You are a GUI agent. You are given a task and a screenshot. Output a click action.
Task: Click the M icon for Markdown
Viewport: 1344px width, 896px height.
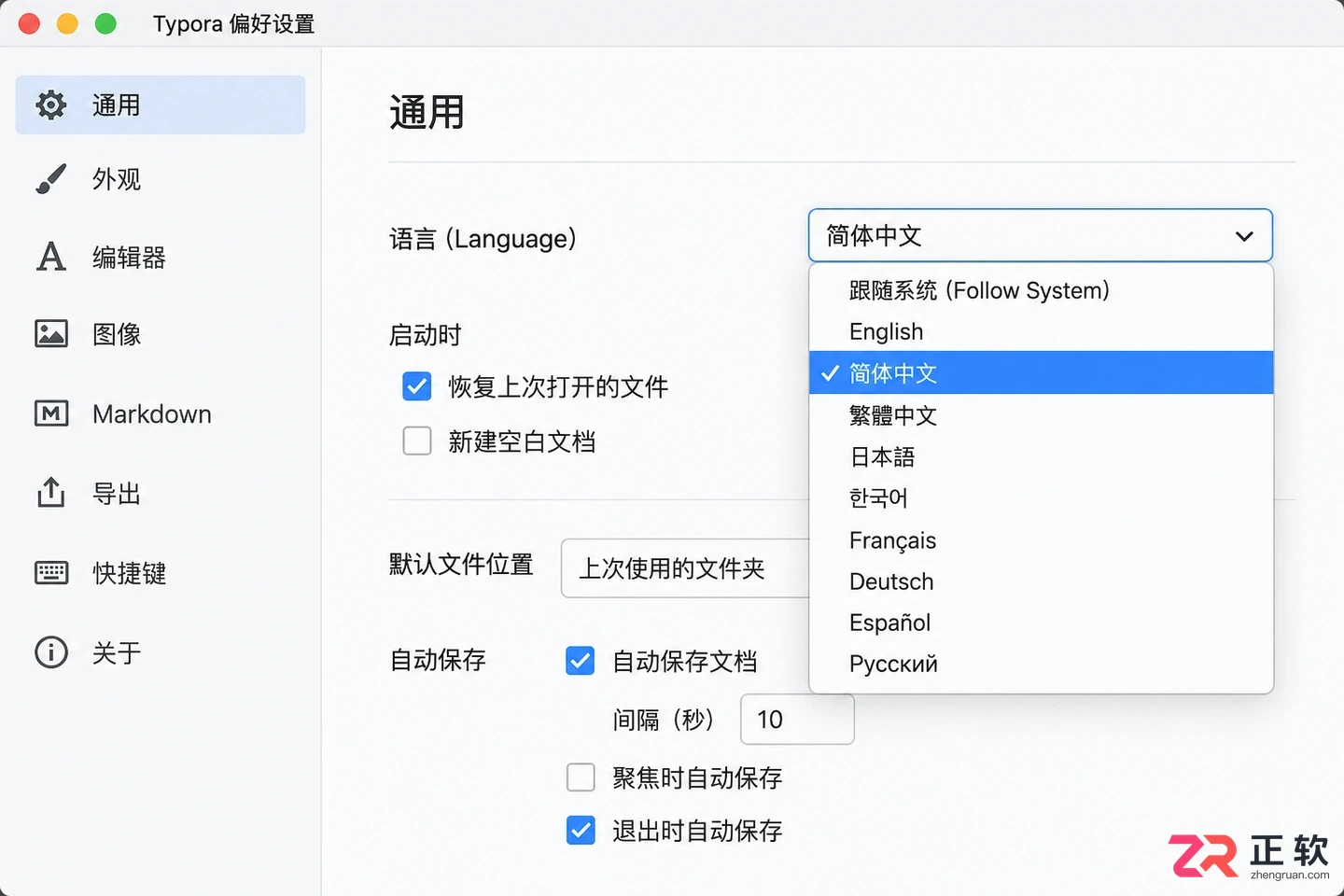click(51, 413)
